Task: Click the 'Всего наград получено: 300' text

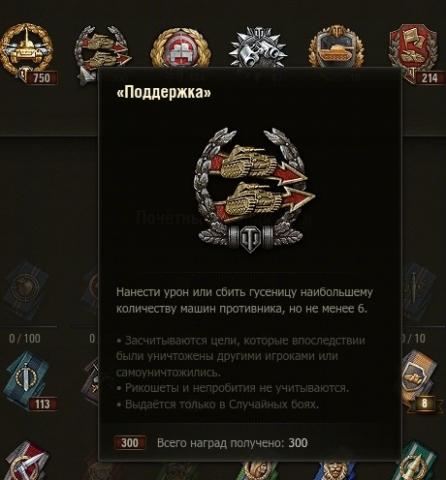Action: [x=232, y=443]
